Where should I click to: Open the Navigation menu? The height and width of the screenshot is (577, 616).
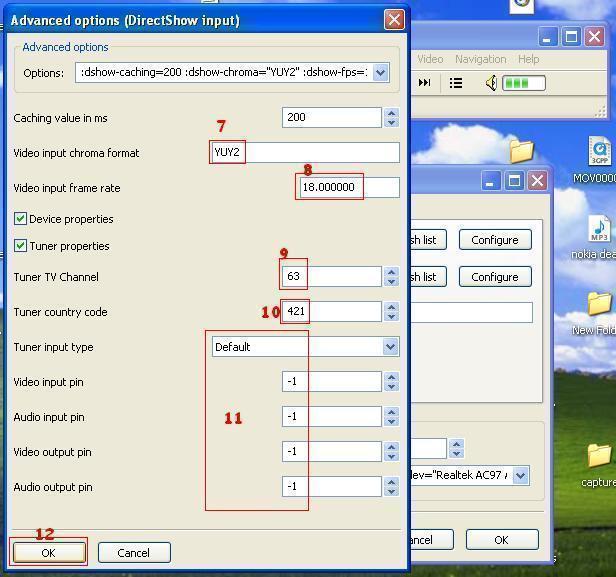tap(480, 59)
